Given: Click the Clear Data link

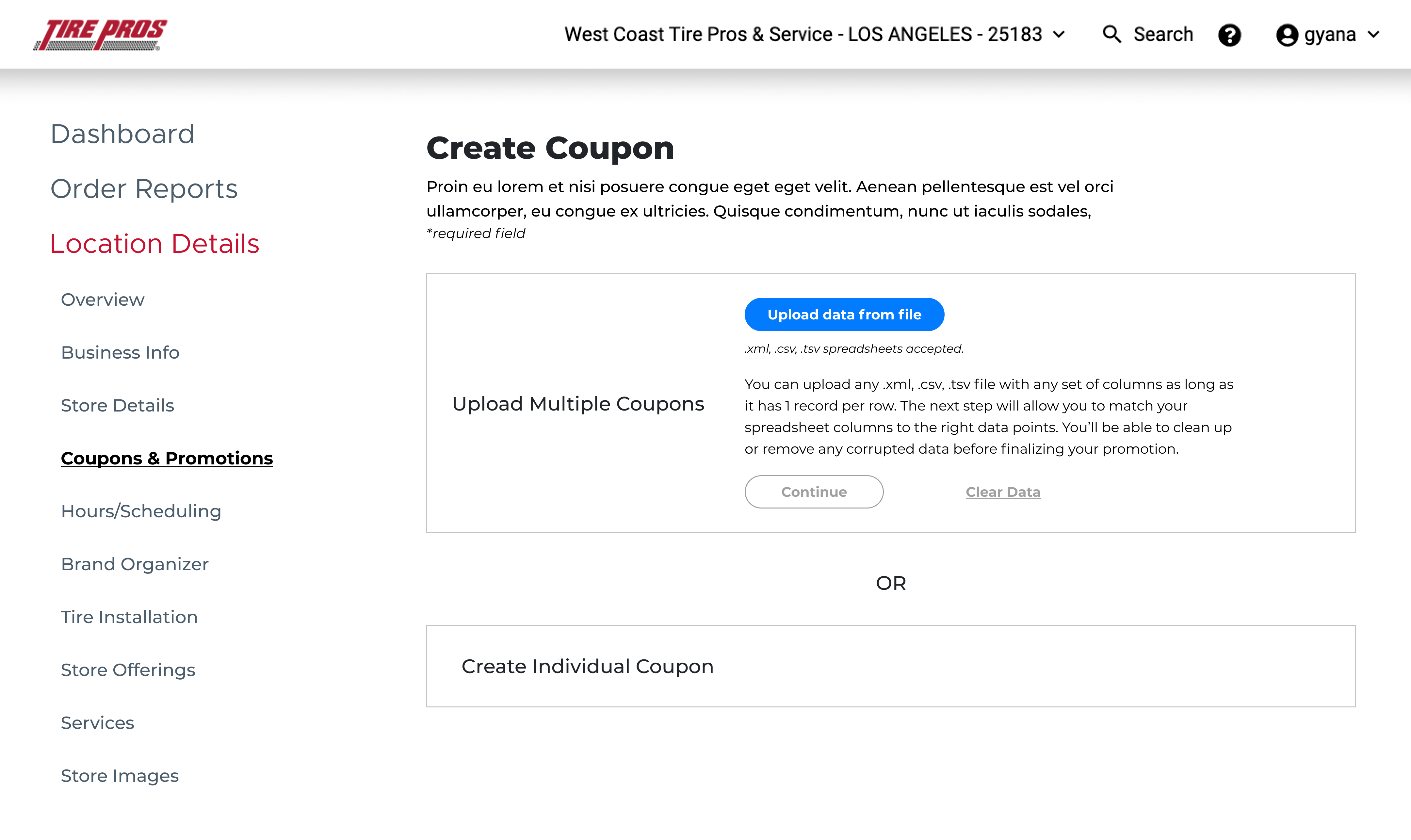Looking at the screenshot, I should [x=1003, y=491].
